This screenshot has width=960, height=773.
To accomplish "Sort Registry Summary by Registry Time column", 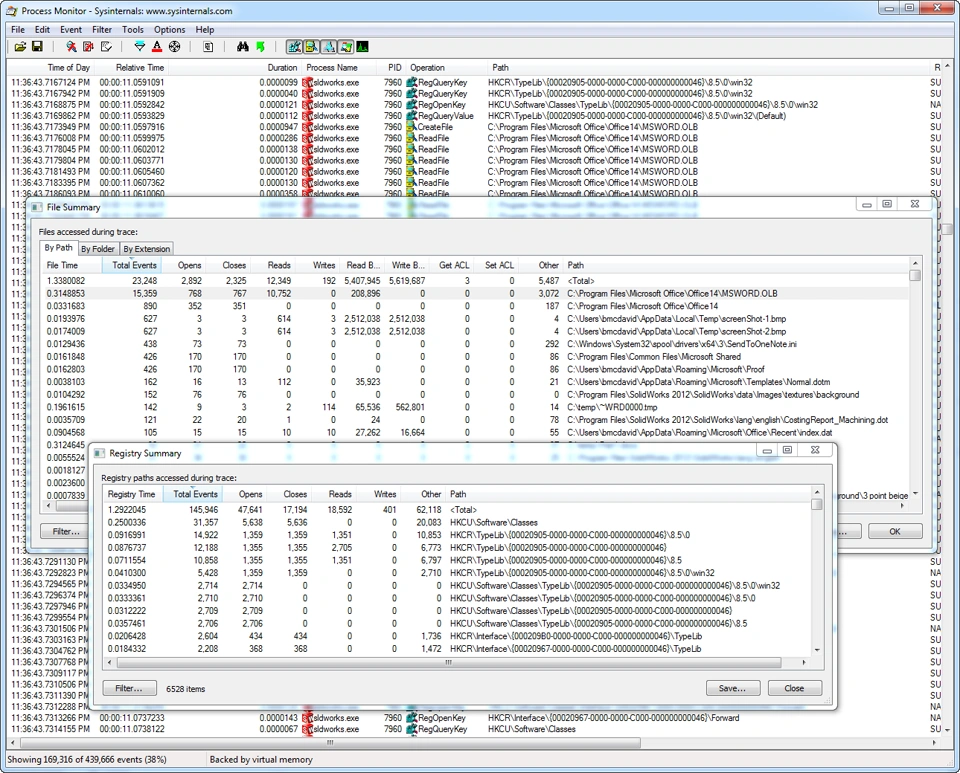I will [x=133, y=494].
